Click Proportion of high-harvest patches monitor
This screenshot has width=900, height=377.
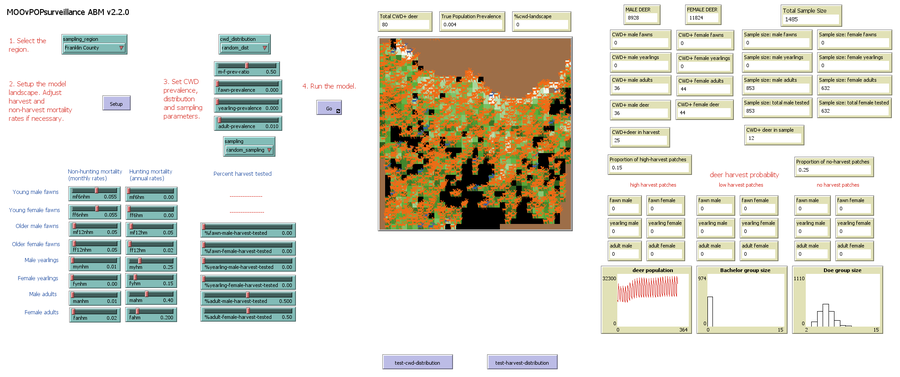pyautogui.click(x=650, y=164)
